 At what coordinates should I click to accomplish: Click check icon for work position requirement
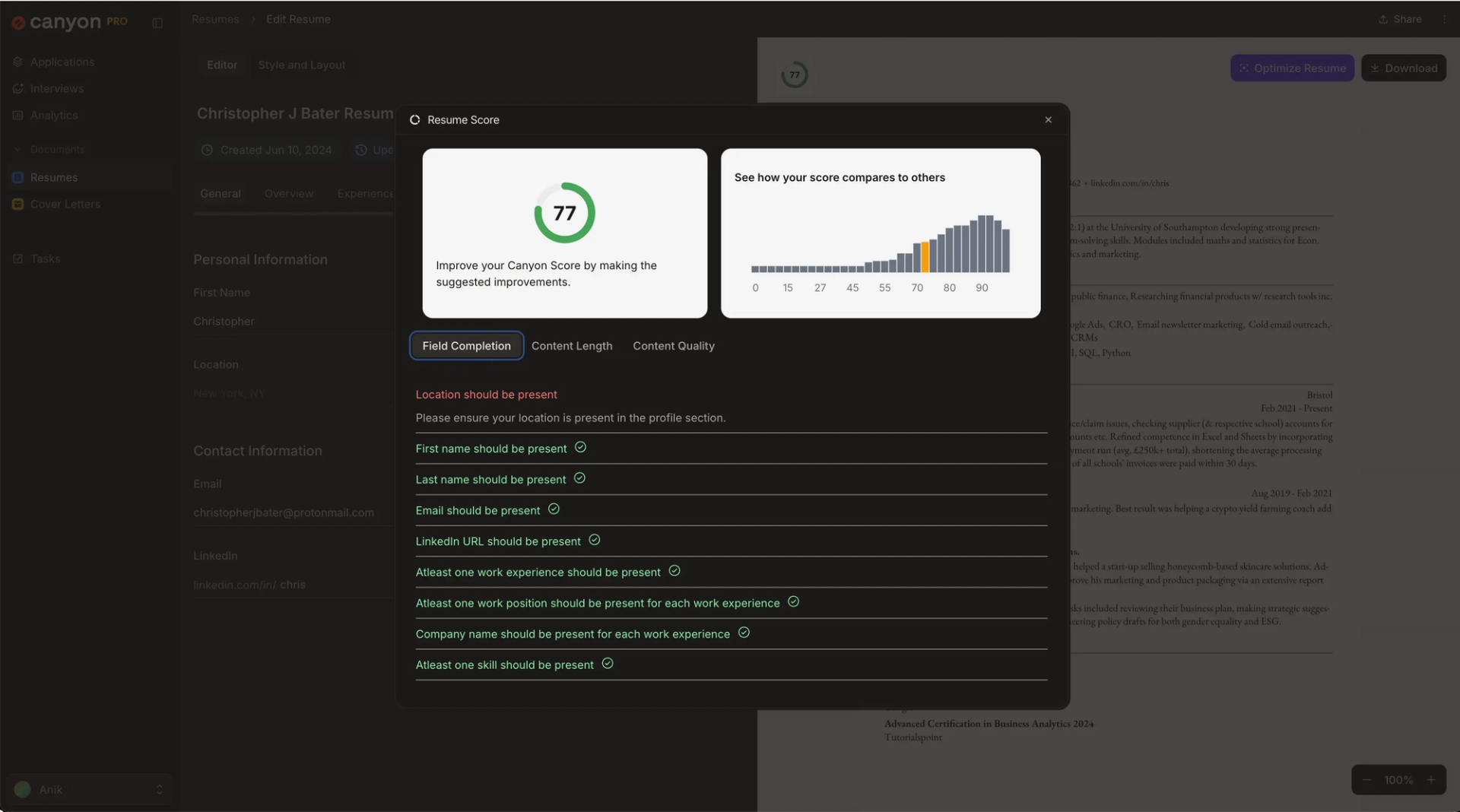click(x=793, y=602)
